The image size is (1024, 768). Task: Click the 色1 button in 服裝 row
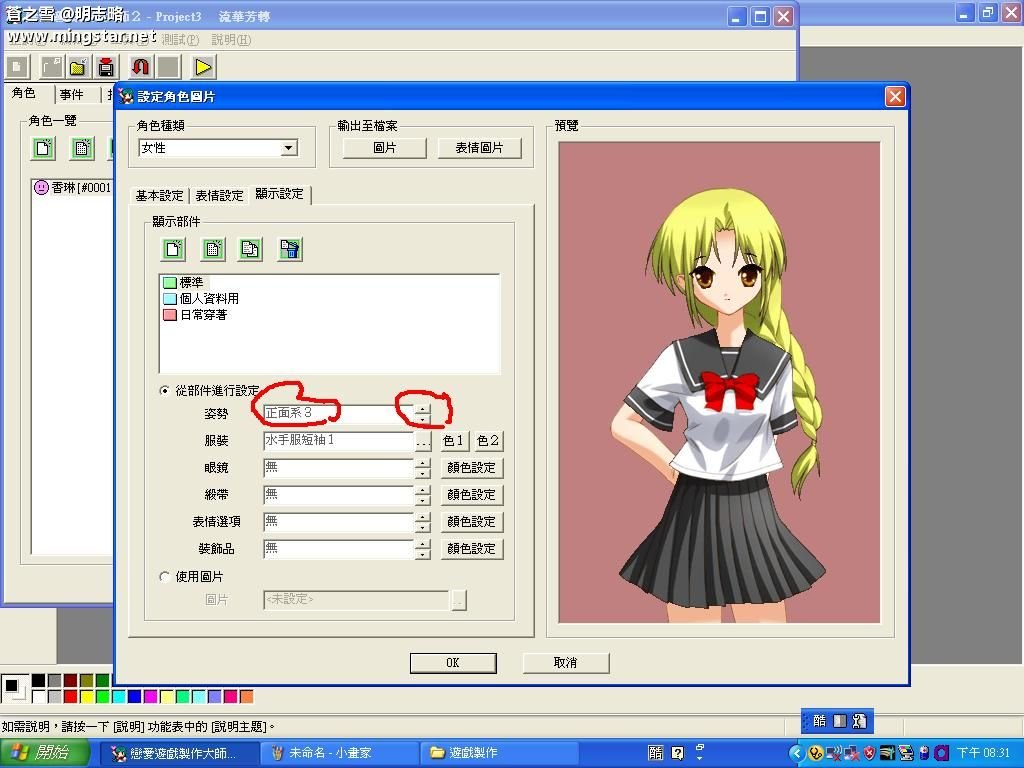pyautogui.click(x=453, y=441)
